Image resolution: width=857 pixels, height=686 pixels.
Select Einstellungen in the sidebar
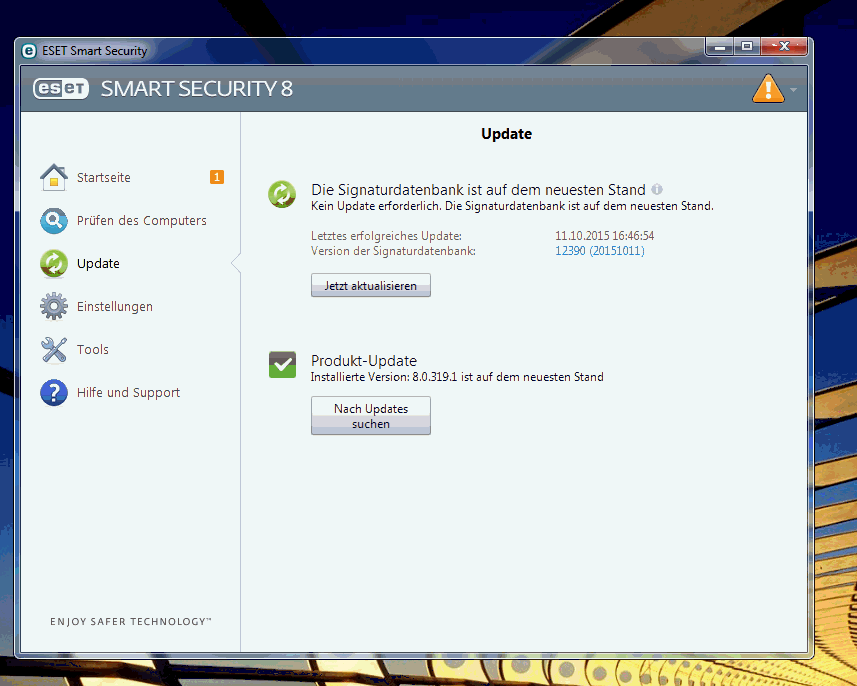(x=114, y=307)
